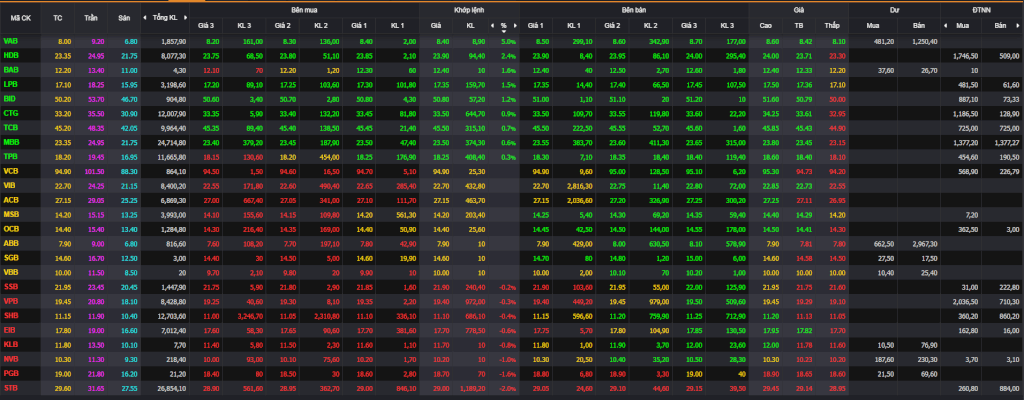Click VIB ask volume 2,816,30

[x=580, y=185]
